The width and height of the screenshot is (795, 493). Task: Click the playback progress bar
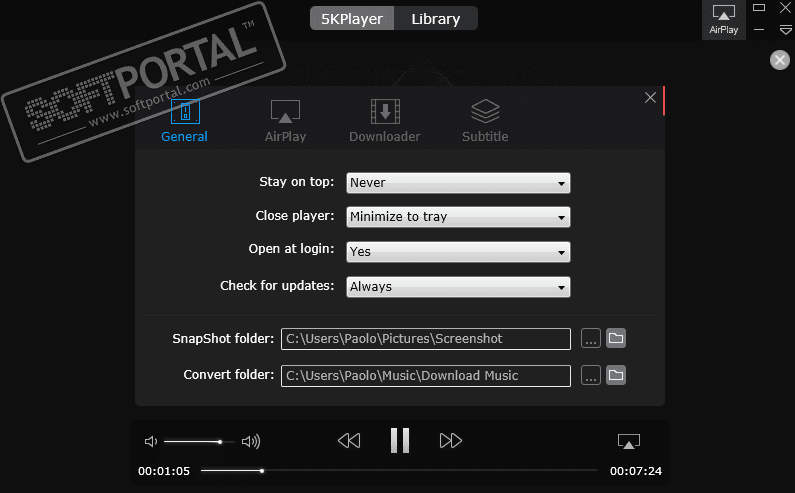point(399,471)
